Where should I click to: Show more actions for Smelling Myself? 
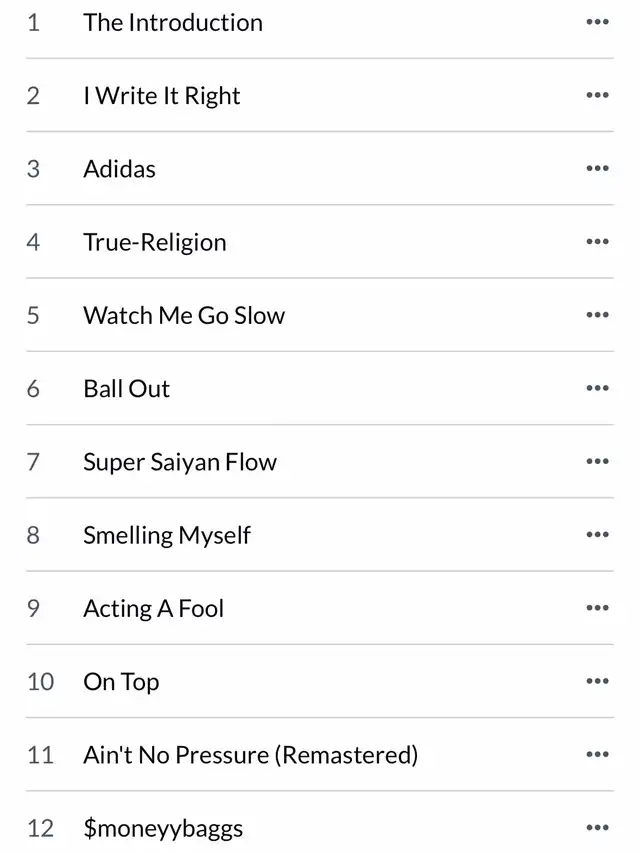(x=597, y=535)
